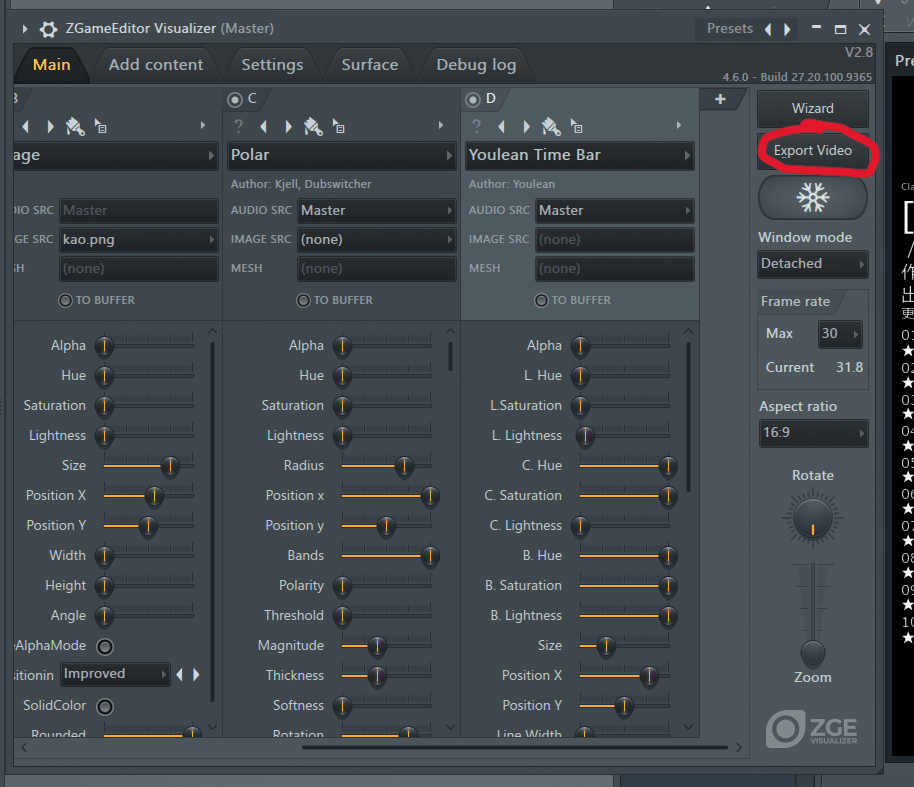The width and height of the screenshot is (914, 787).
Task: Enable TO BUFFER on layer B
Action: (65, 301)
